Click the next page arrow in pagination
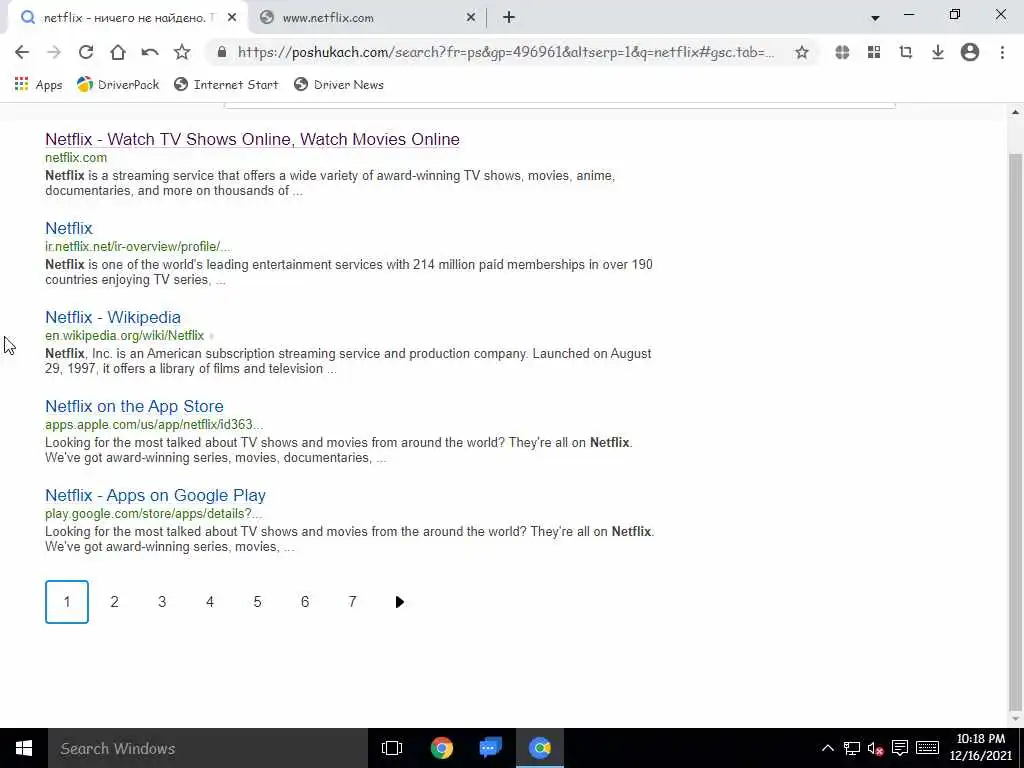The width and height of the screenshot is (1024, 768). pyautogui.click(x=400, y=601)
